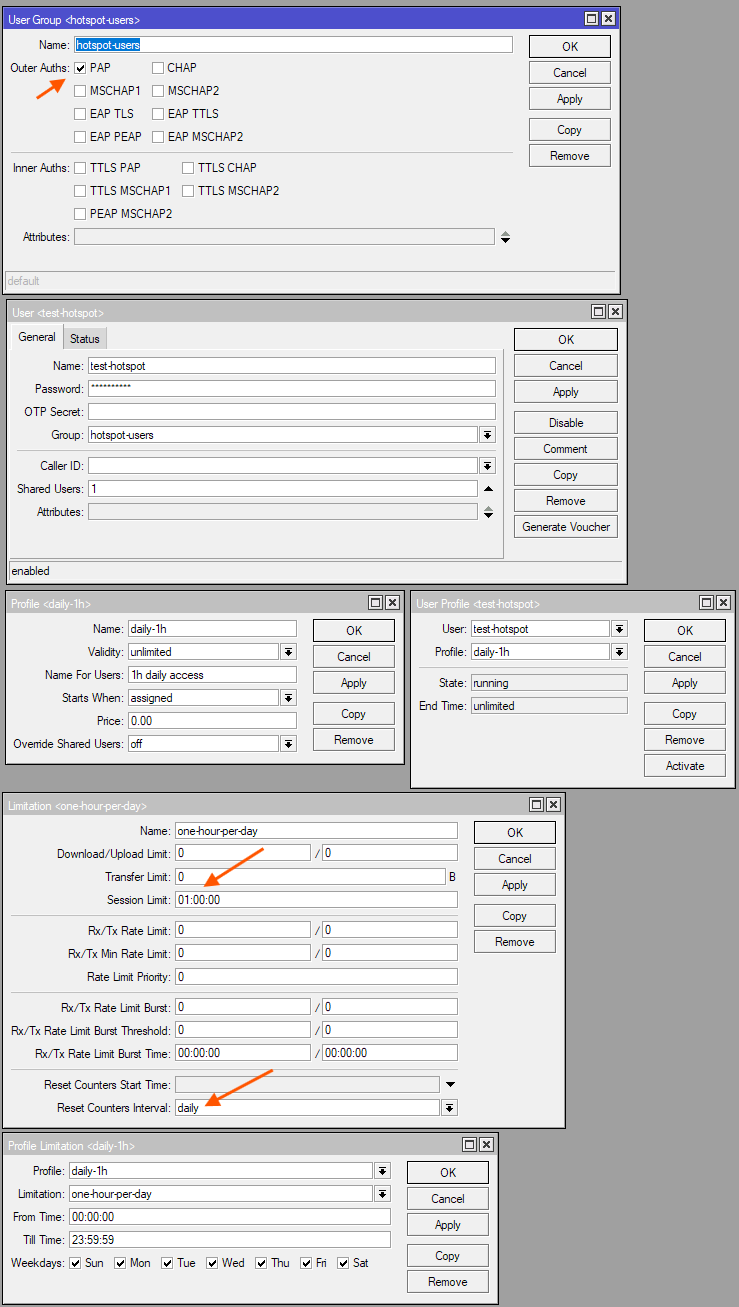Click the Transfer Limit input field
739x1307 pixels.
[309, 877]
